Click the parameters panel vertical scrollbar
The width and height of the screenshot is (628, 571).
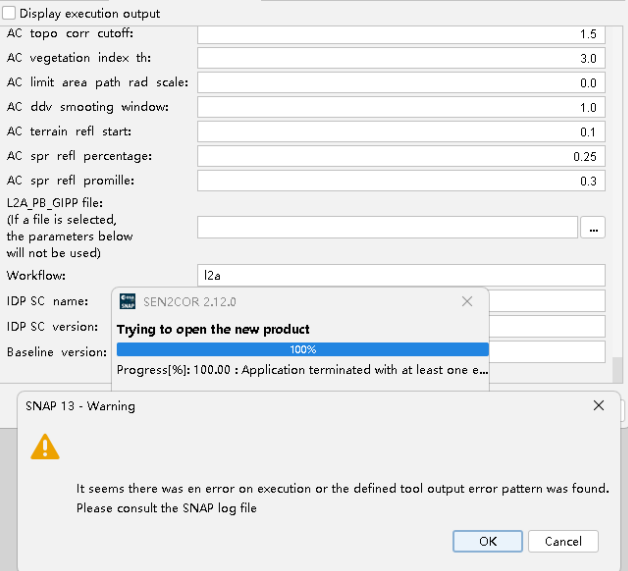[617, 369]
